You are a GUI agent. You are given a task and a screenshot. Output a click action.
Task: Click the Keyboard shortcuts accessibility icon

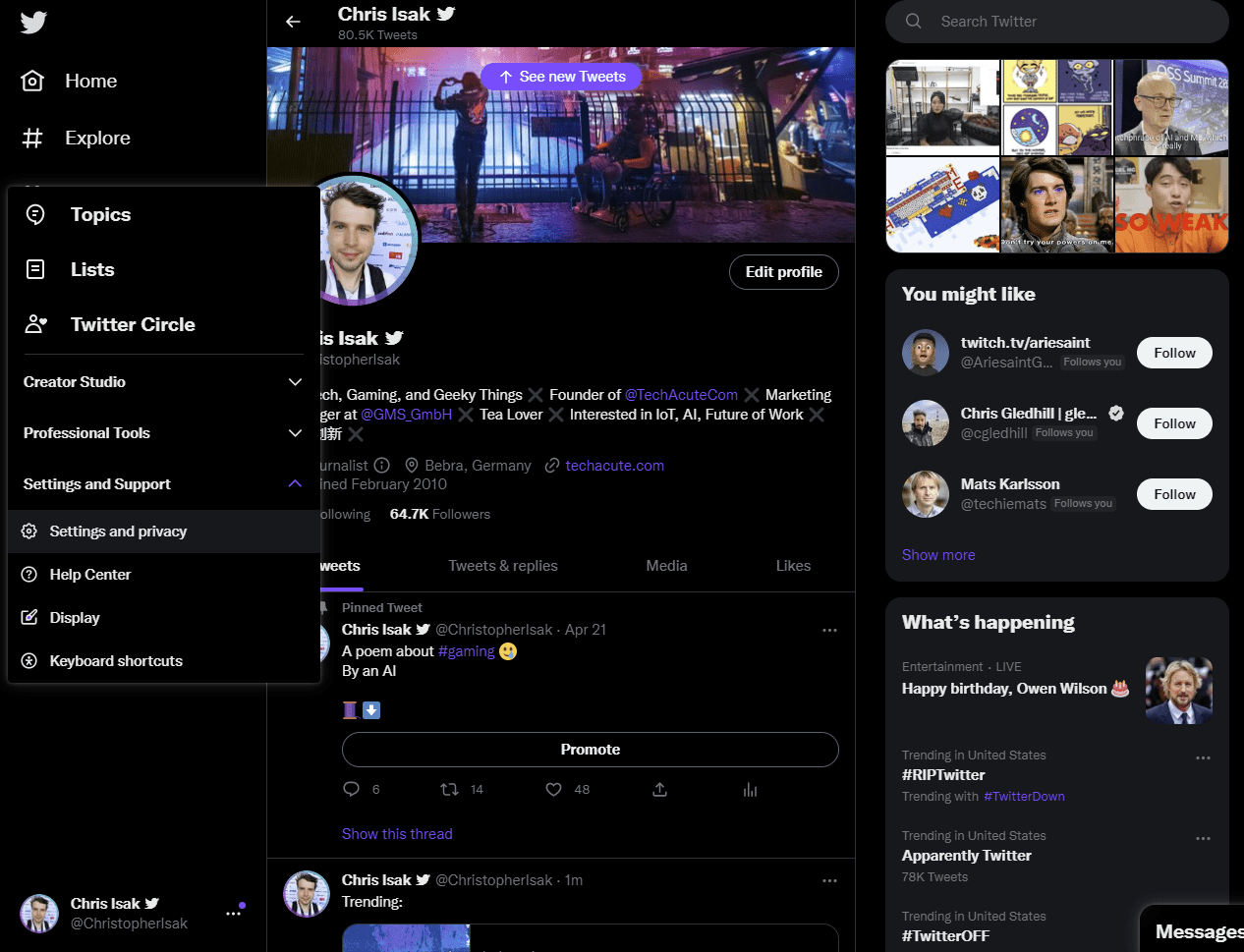pyautogui.click(x=29, y=661)
